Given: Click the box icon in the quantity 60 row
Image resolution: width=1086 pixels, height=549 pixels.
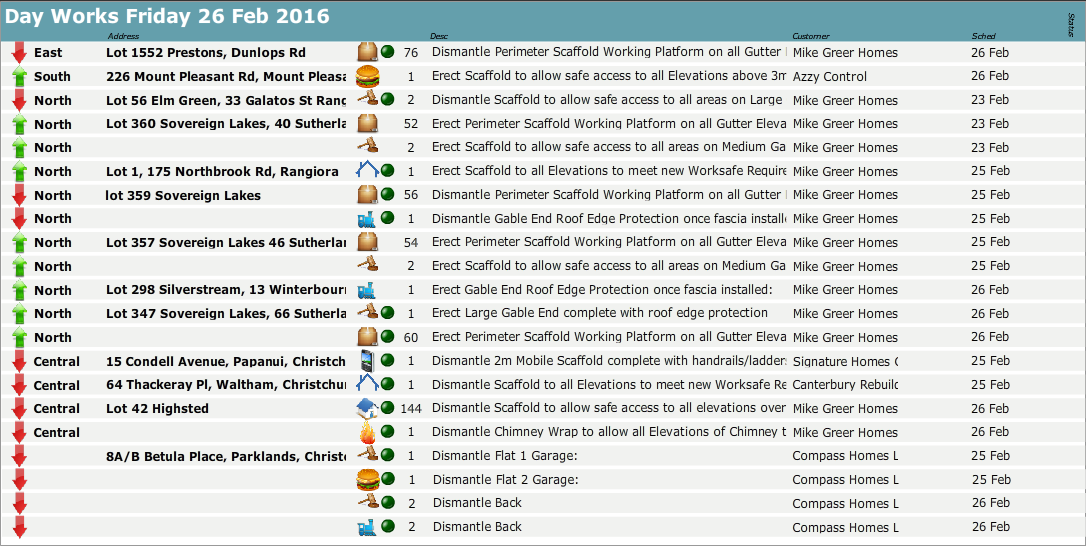Looking at the screenshot, I should click(367, 336).
